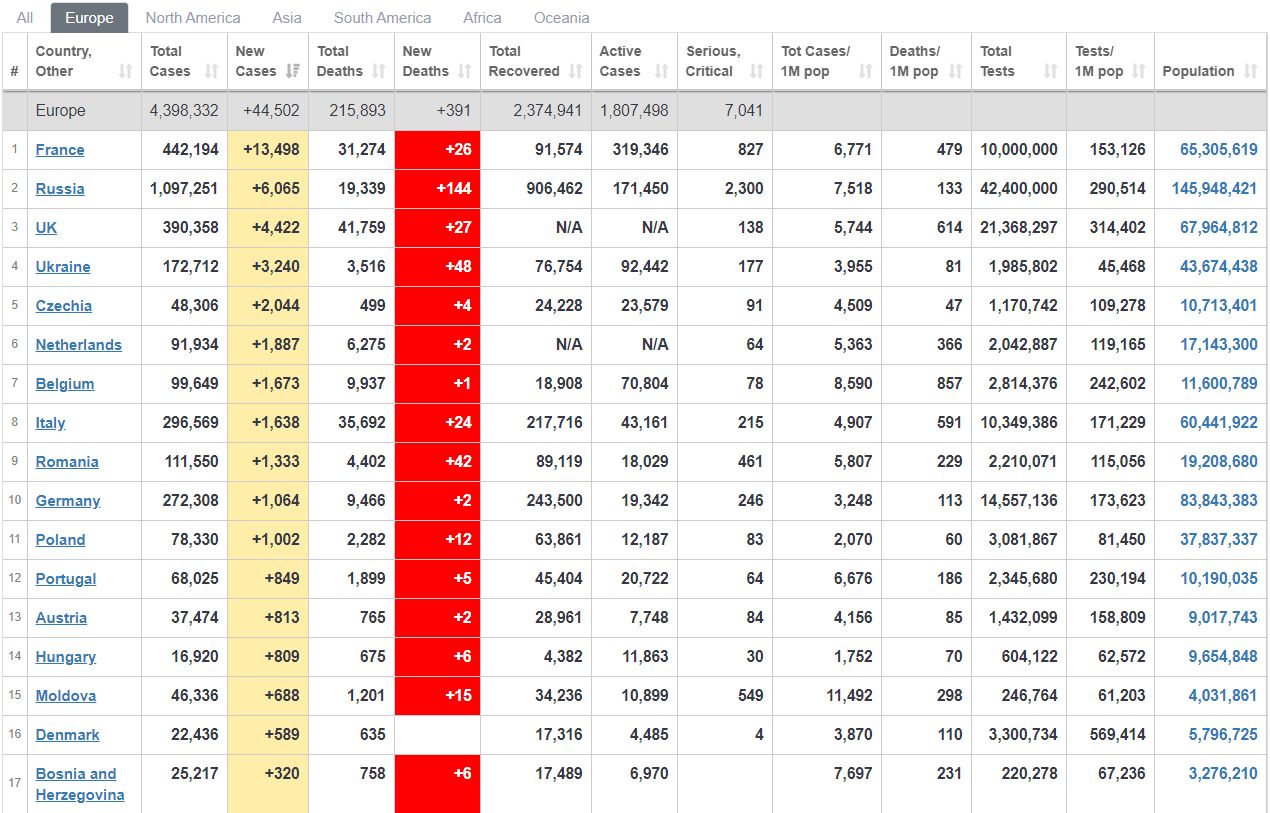Sort table by Total Deaths using arrow icon
This screenshot has width=1270, height=813.
pyautogui.click(x=379, y=71)
